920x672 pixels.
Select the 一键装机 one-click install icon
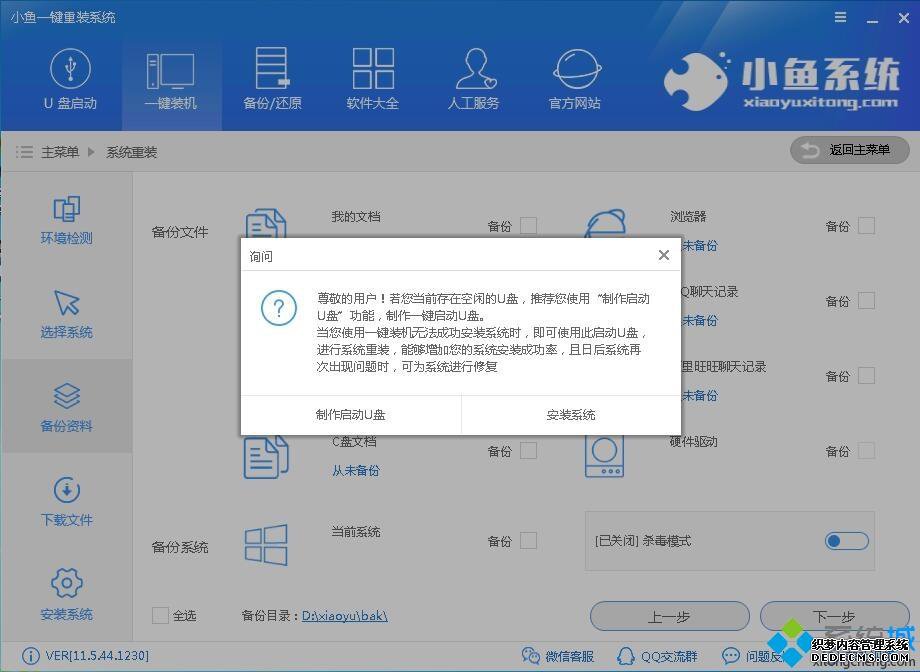171,80
